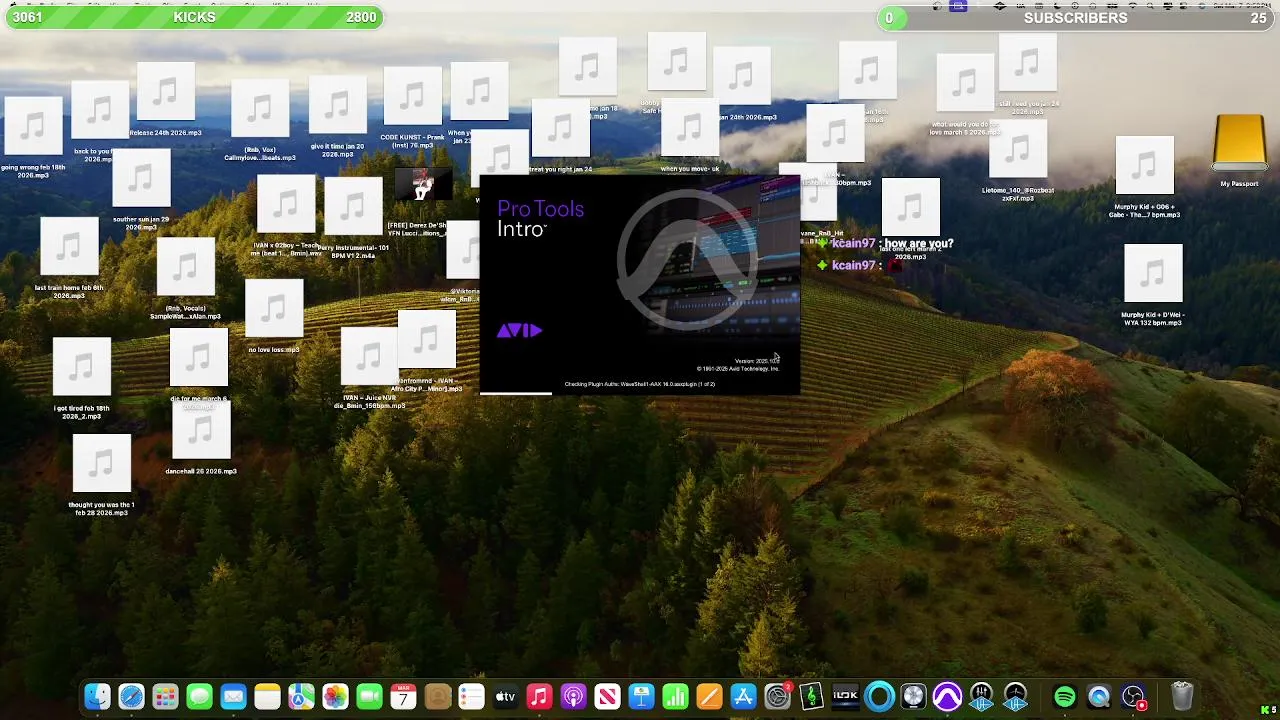Click the SUBSCRIBERS counter bar

point(1076,17)
